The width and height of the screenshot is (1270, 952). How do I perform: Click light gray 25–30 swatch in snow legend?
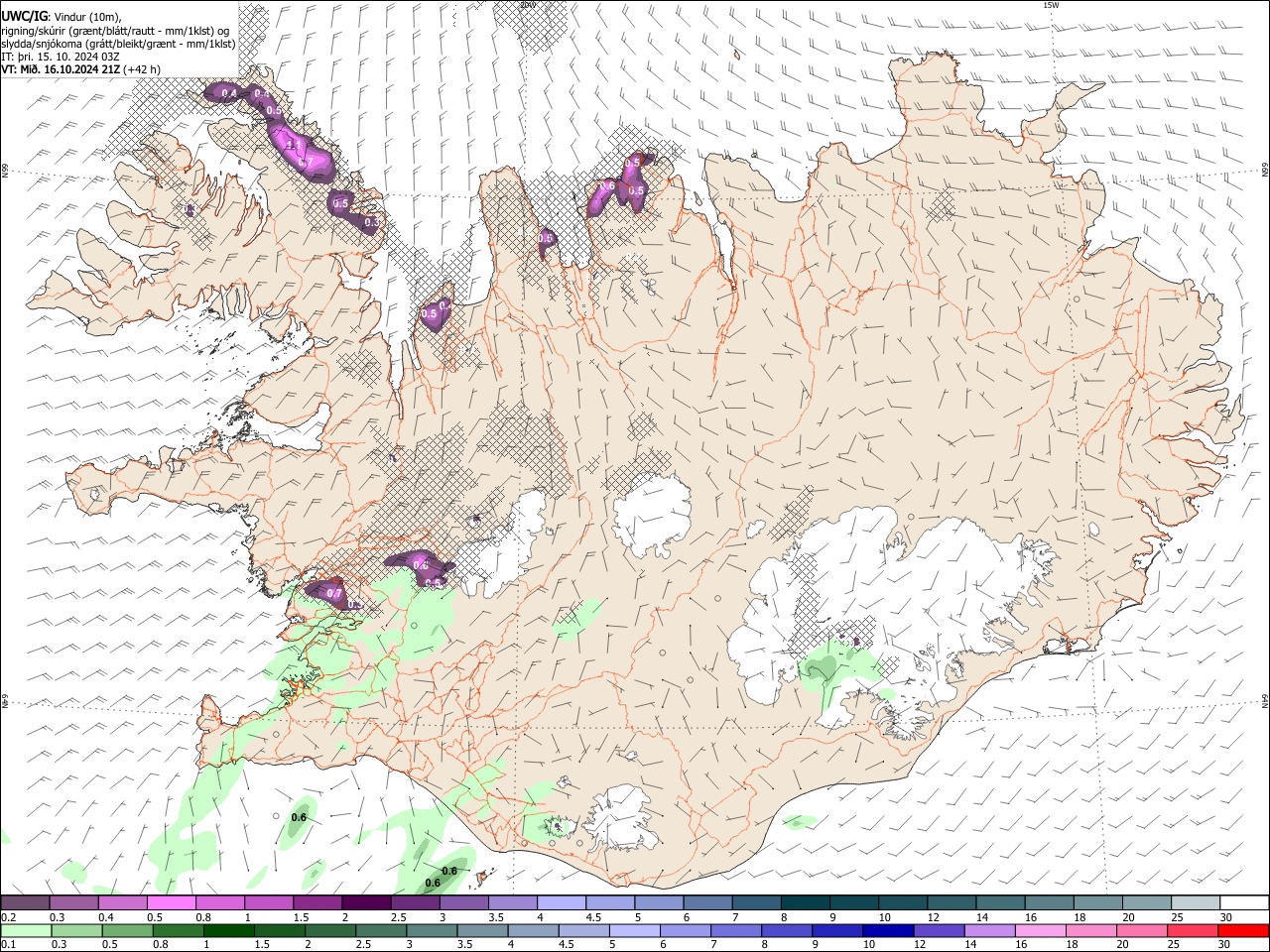point(1196,903)
